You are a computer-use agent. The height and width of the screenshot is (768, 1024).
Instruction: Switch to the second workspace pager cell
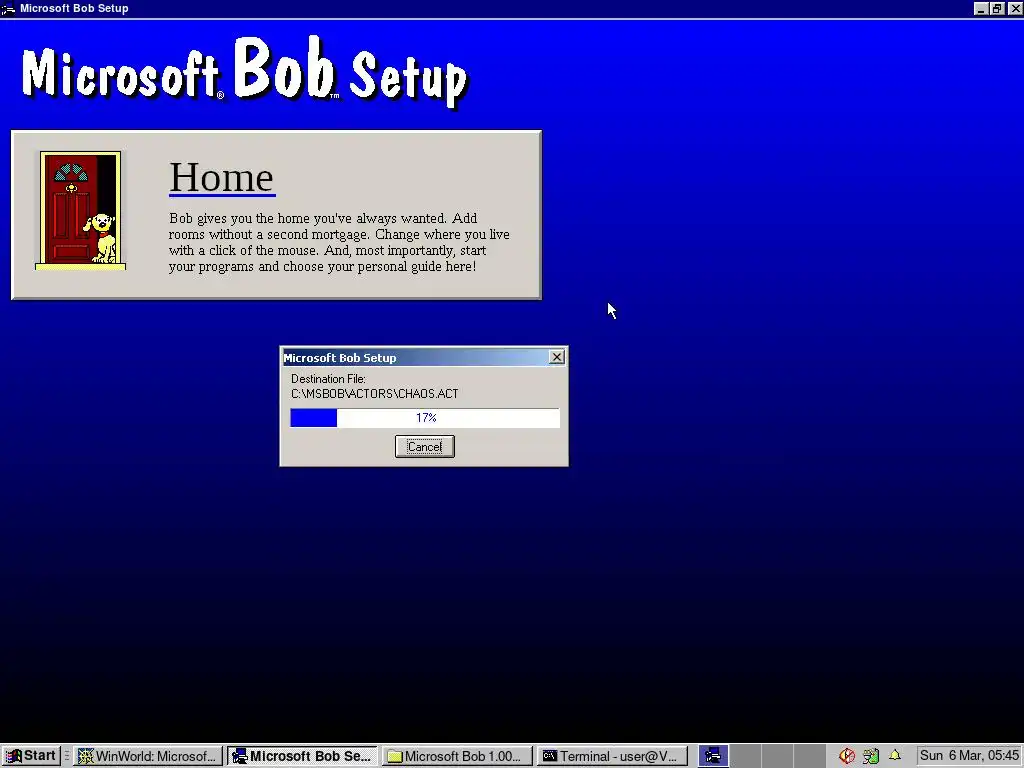pyautogui.click(x=745, y=756)
